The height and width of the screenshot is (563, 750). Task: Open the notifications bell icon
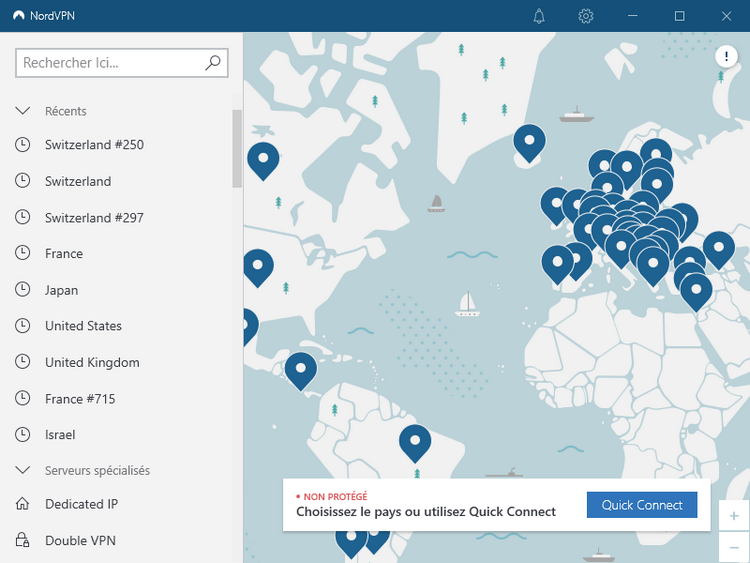pyautogui.click(x=539, y=16)
